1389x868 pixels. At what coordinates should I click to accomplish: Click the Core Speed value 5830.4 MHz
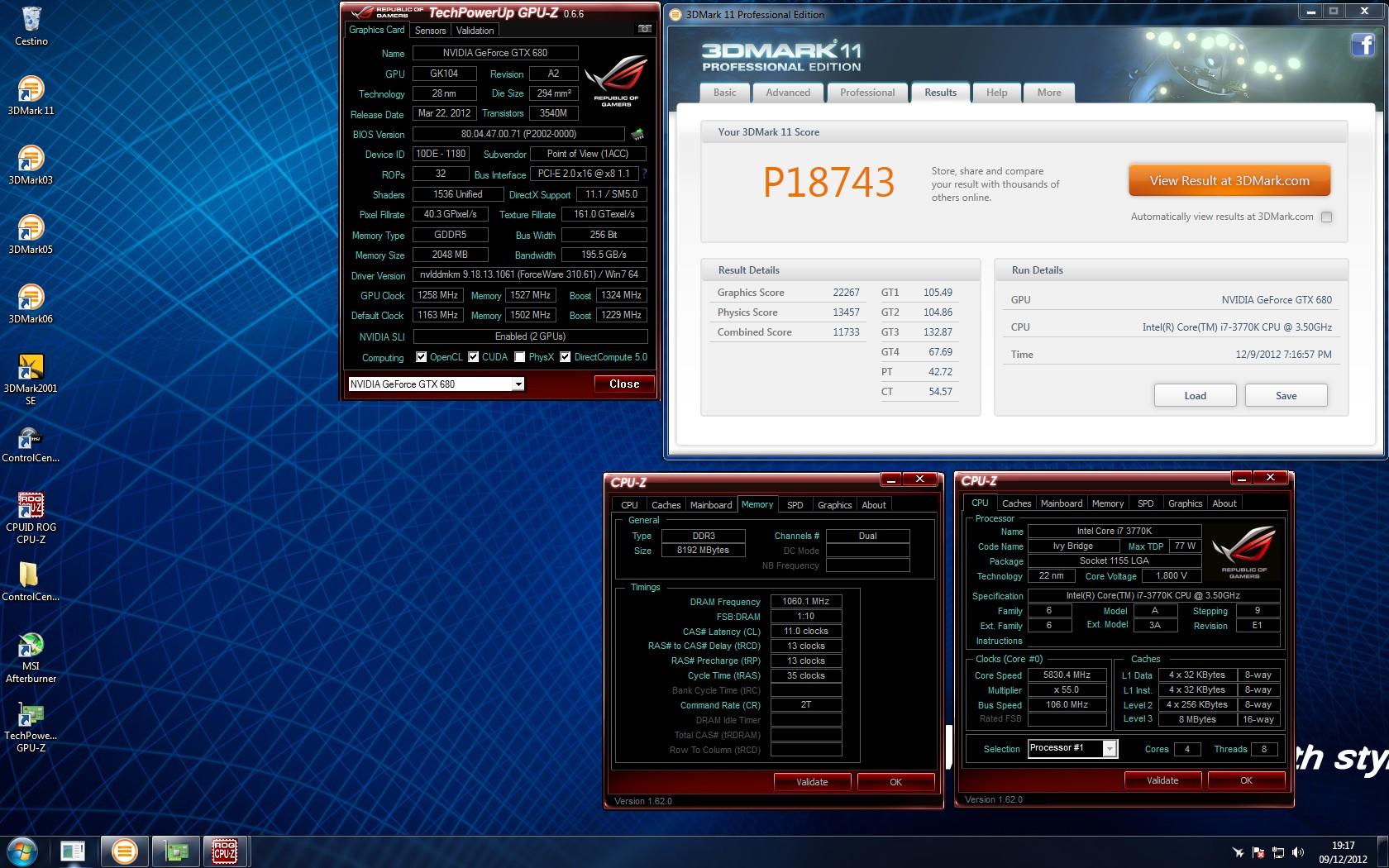click(1067, 675)
